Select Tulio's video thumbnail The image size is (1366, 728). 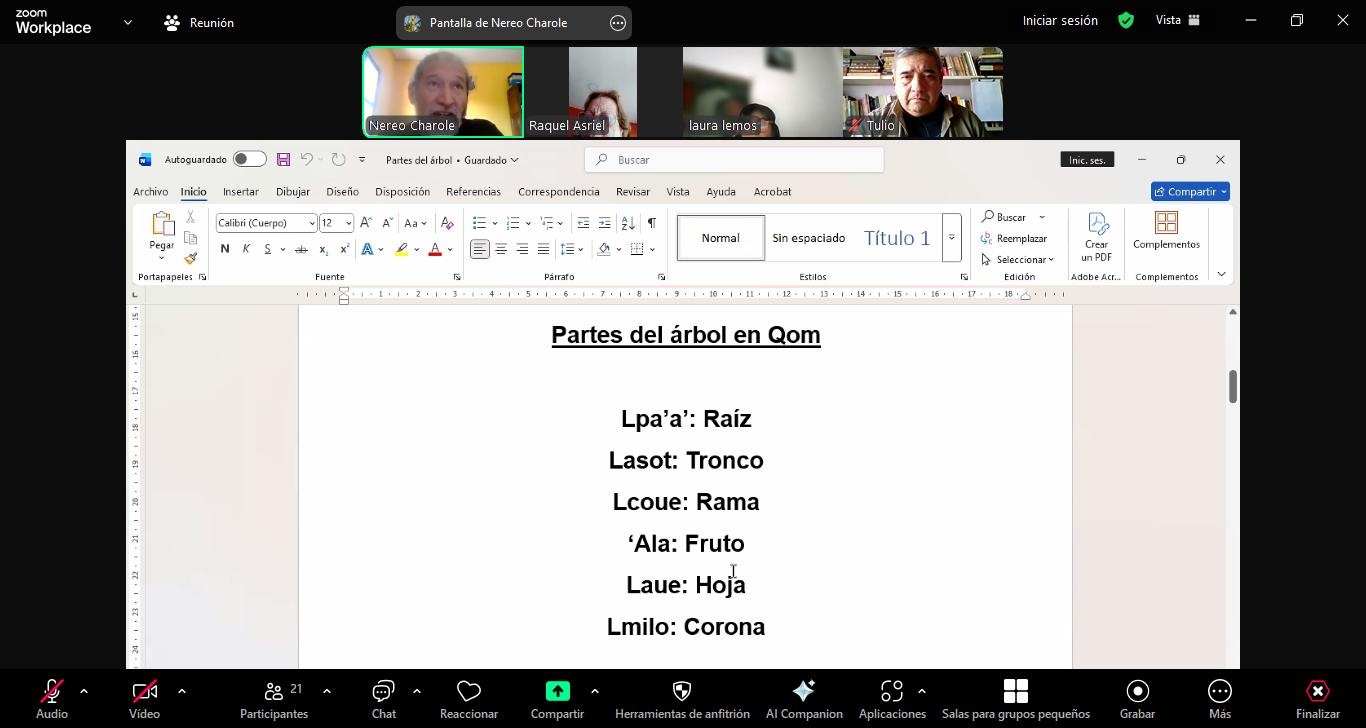pyautogui.click(x=922, y=92)
